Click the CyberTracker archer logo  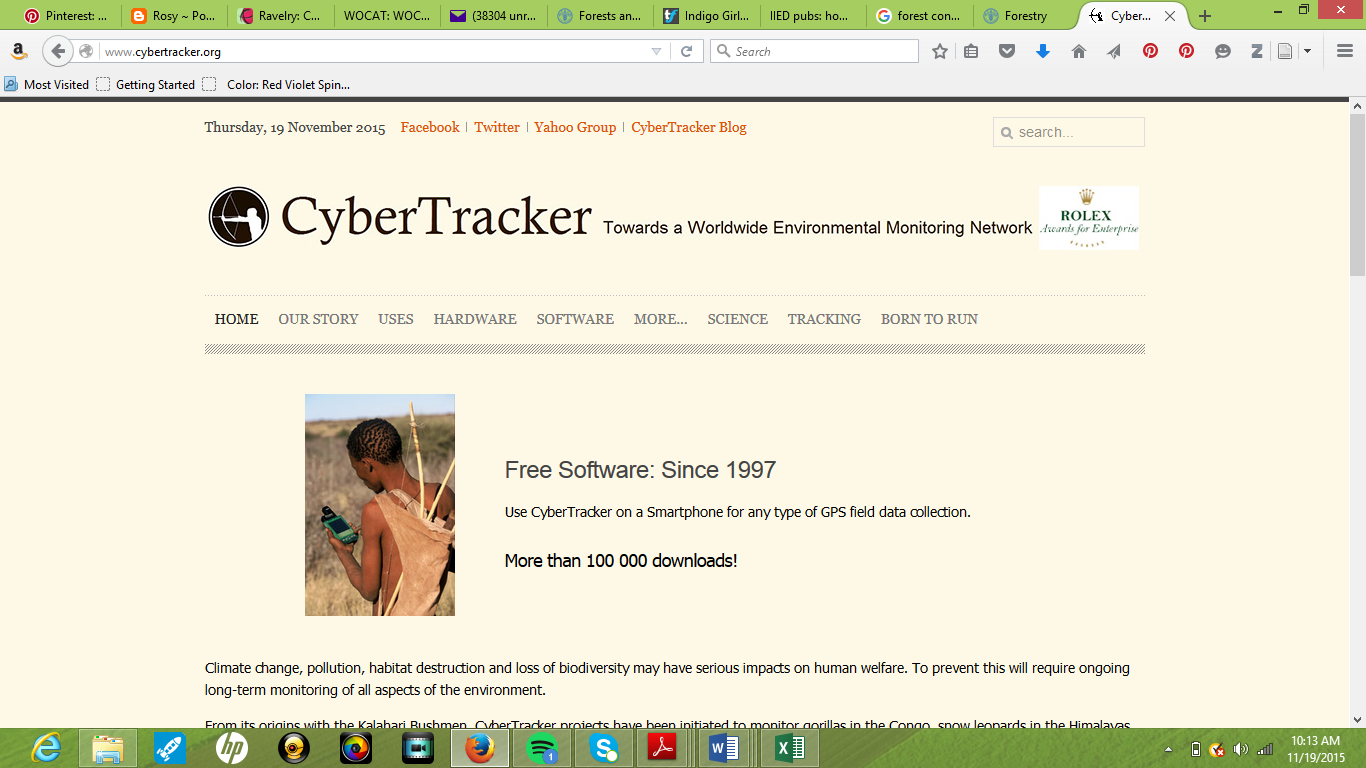(239, 217)
